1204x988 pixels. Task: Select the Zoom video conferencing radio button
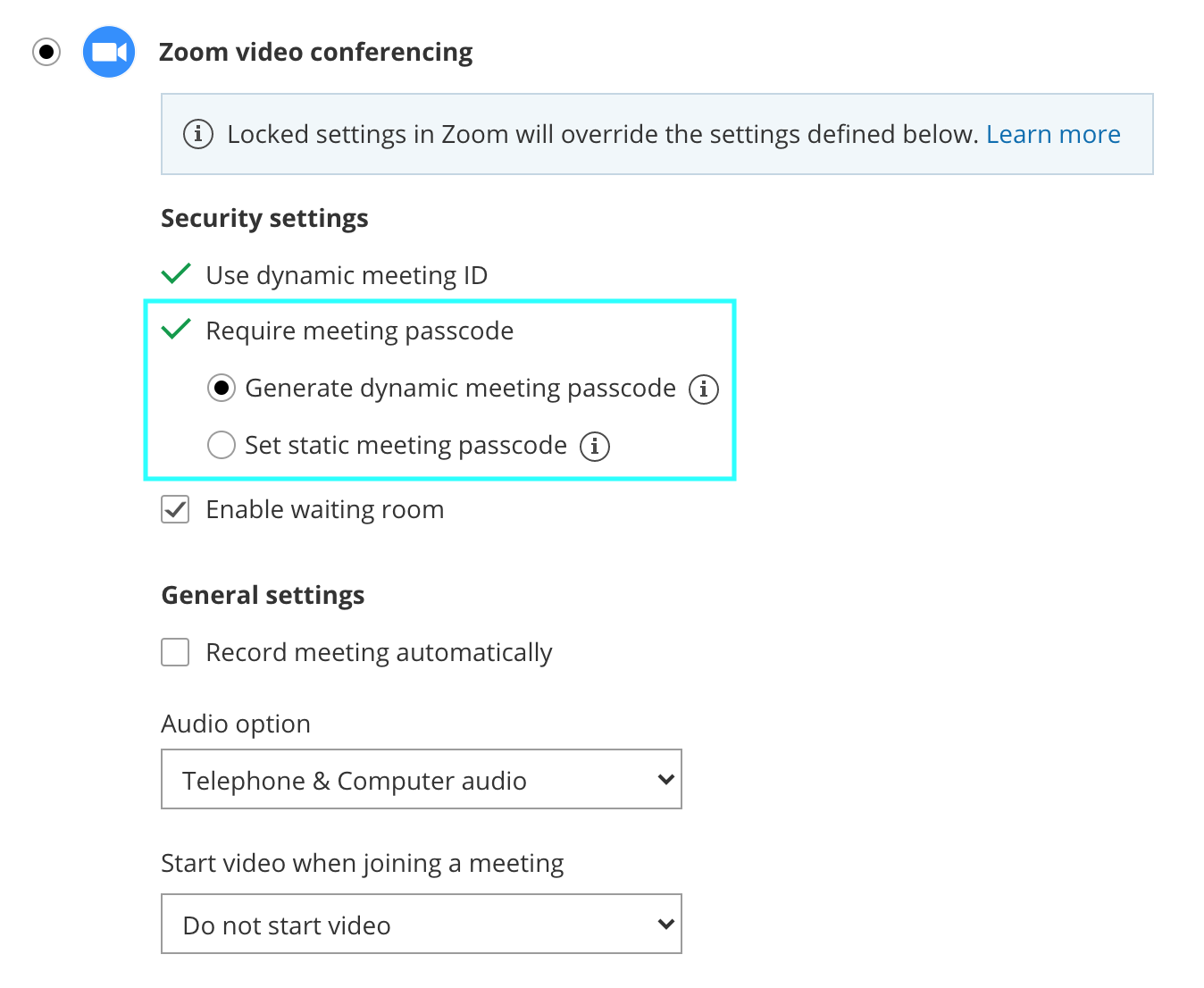[x=46, y=52]
